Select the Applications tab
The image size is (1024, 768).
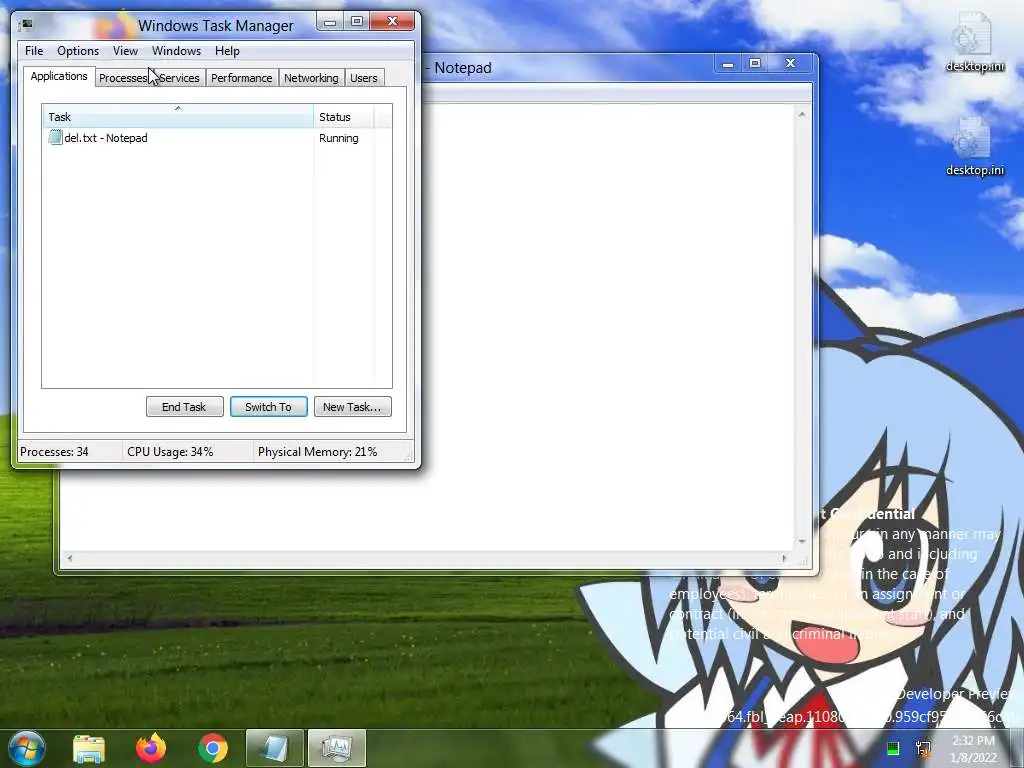click(59, 76)
